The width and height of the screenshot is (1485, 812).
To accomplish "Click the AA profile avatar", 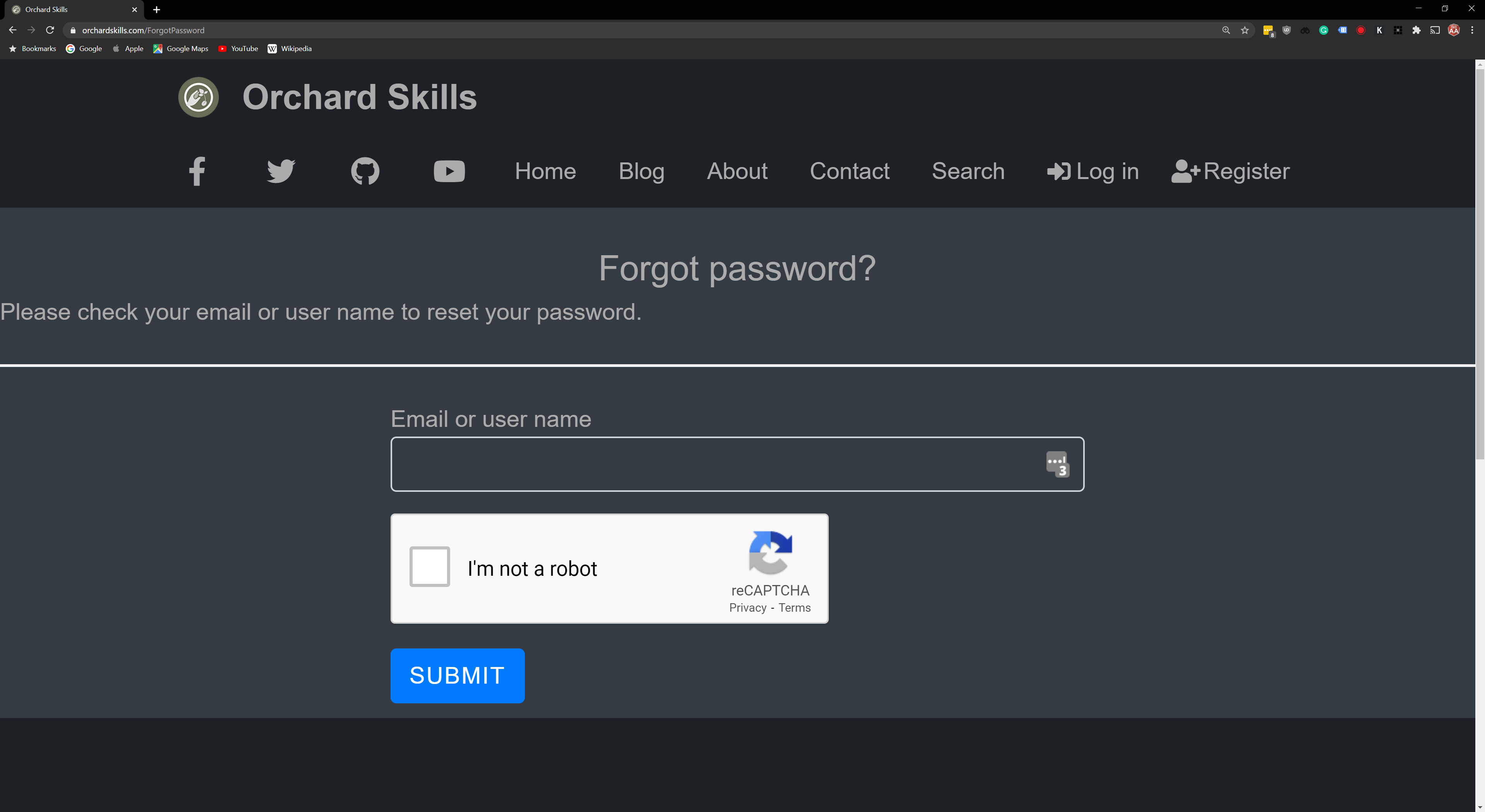I will [1454, 30].
